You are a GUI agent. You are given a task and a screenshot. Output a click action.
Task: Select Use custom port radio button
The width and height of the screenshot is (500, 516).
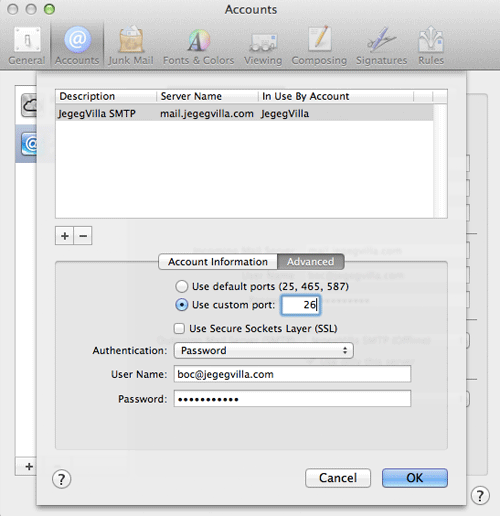(x=182, y=305)
